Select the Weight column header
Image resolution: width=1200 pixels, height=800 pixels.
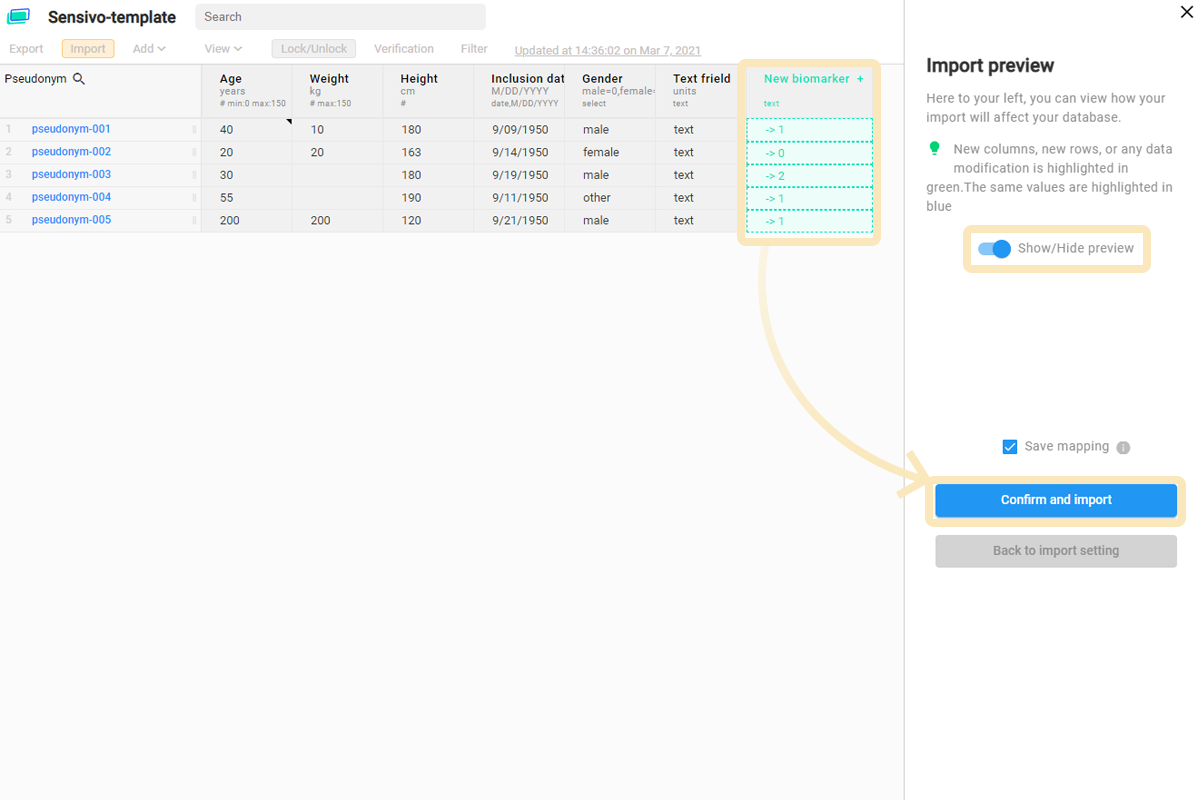(x=338, y=91)
